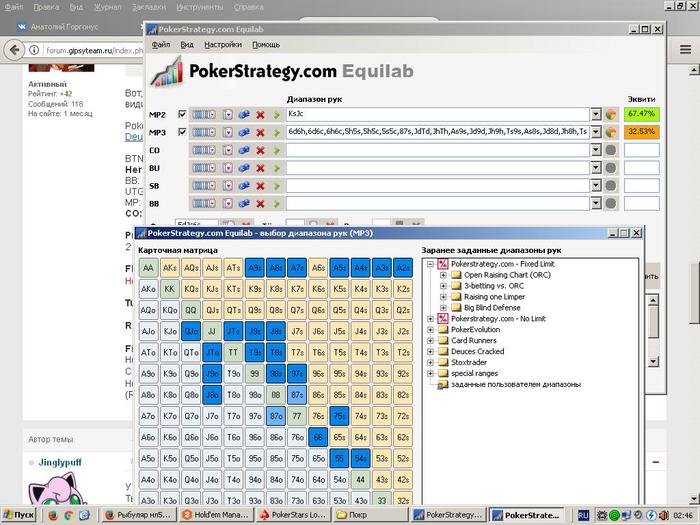The image size is (700, 525).
Task: Deselect the 66 cell in the matrix
Action: (x=318, y=437)
